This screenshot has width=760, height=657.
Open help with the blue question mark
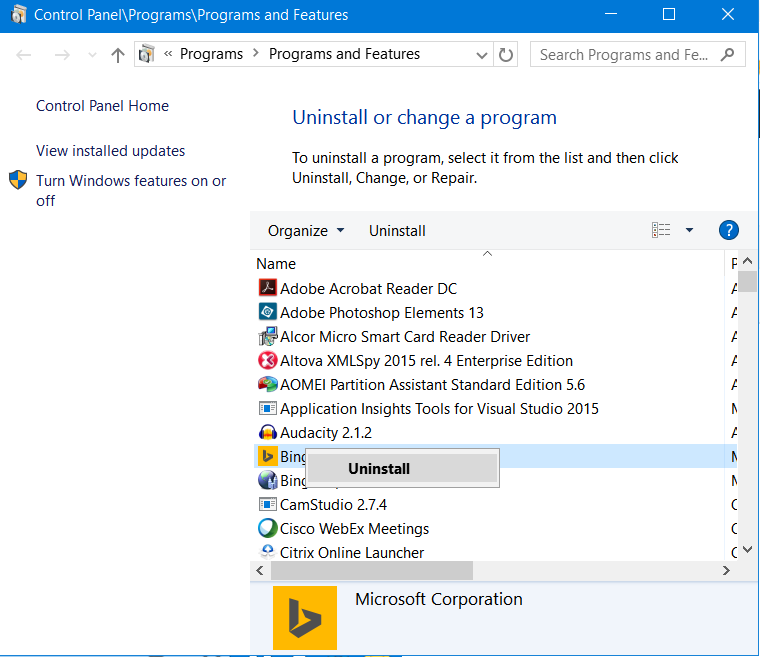point(729,231)
